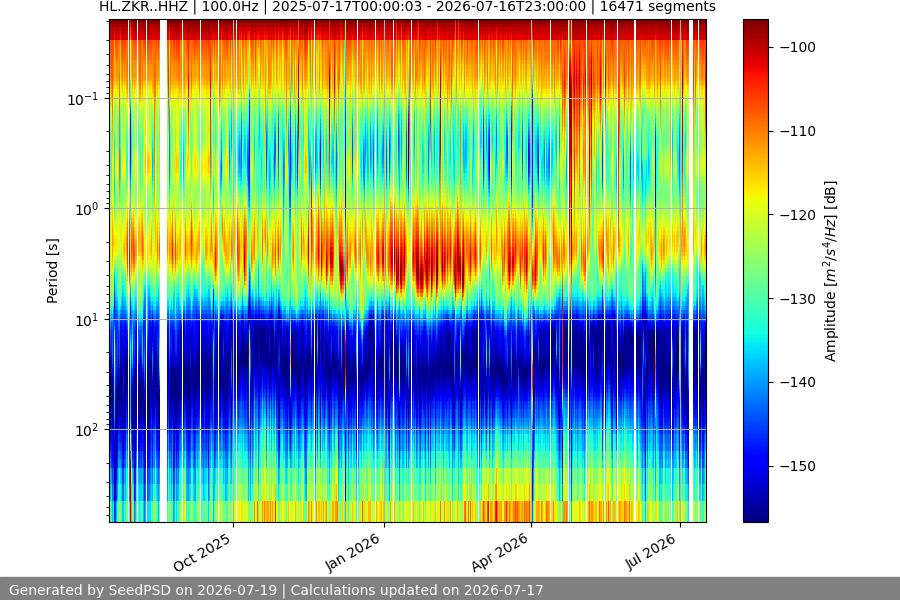Image resolution: width=900 pixels, height=600 pixels.
Task: Click the 'Period [s]' y-axis label
Action: (x=52, y=271)
